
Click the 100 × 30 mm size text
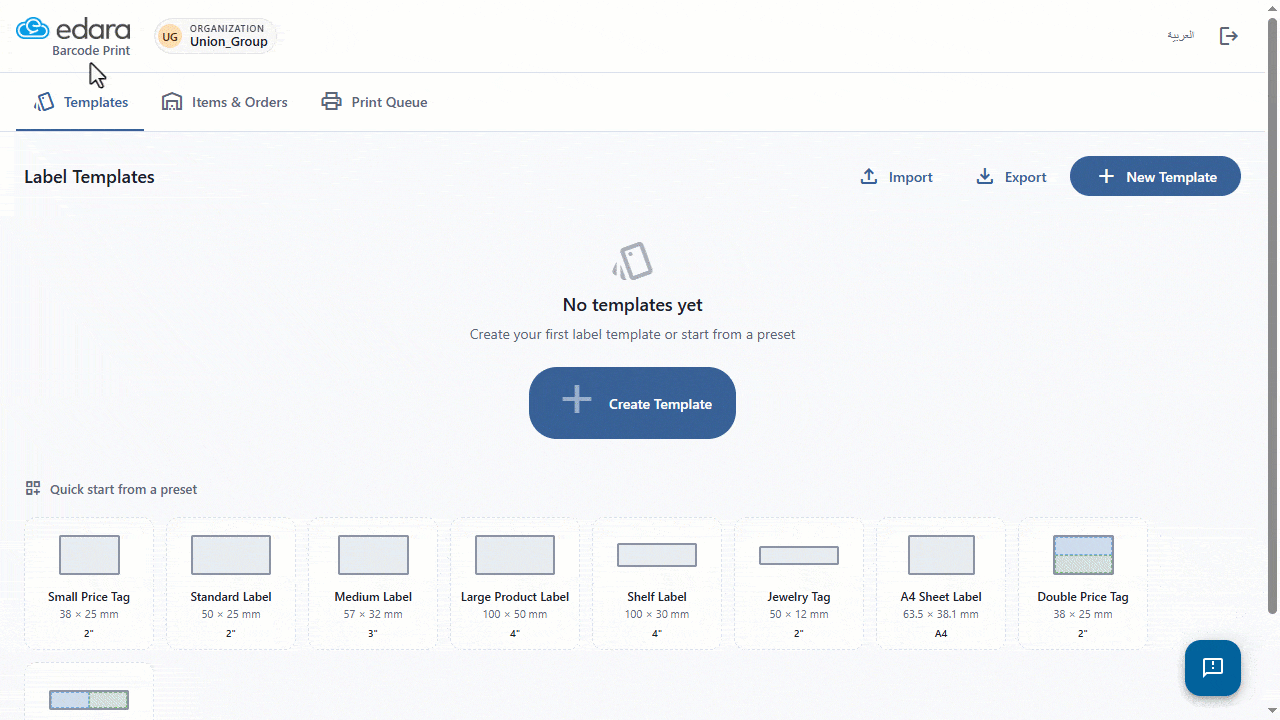(x=657, y=614)
